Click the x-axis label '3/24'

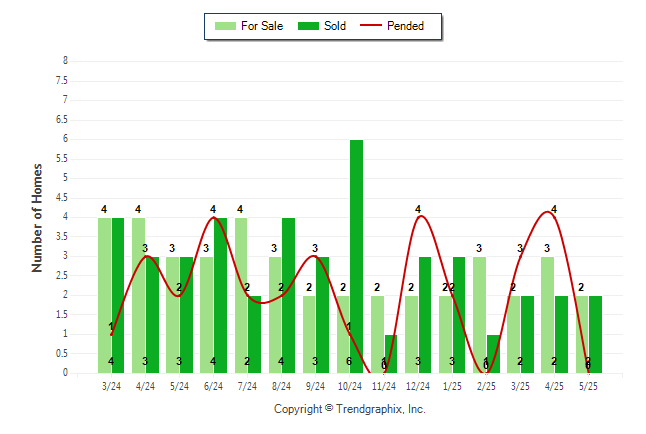pos(111,386)
